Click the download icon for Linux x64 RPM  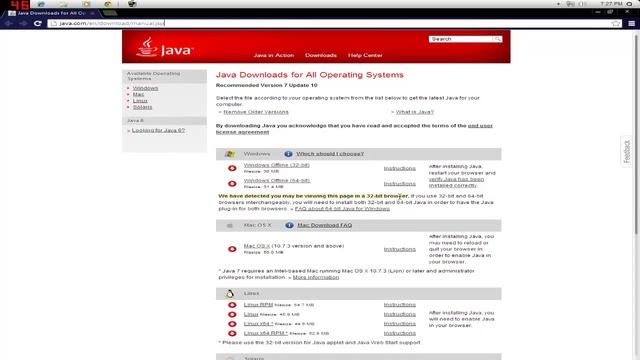click(x=232, y=333)
